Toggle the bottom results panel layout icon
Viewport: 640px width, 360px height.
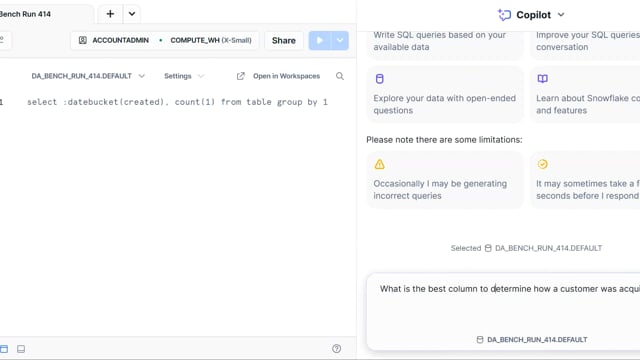pos(21,349)
